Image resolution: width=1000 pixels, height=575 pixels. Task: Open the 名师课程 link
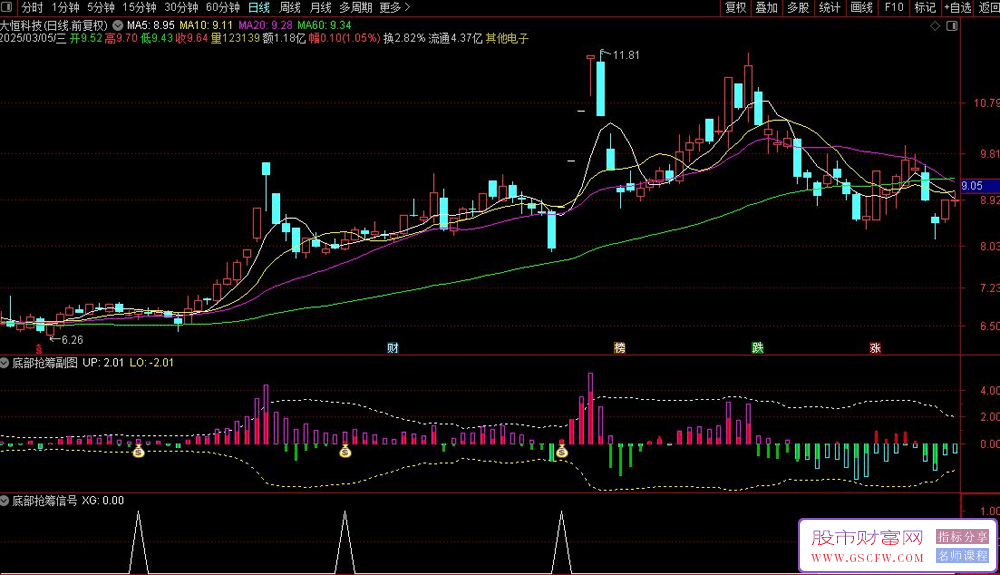click(x=962, y=556)
